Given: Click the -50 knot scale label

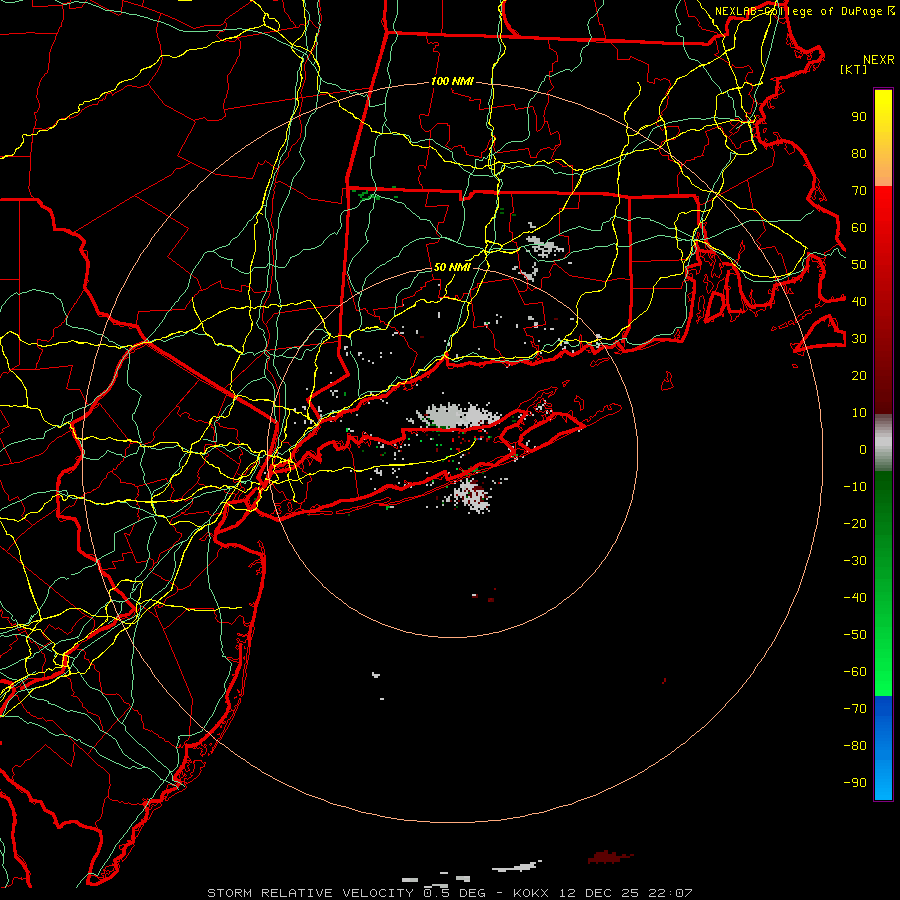Looking at the screenshot, I should [855, 634].
